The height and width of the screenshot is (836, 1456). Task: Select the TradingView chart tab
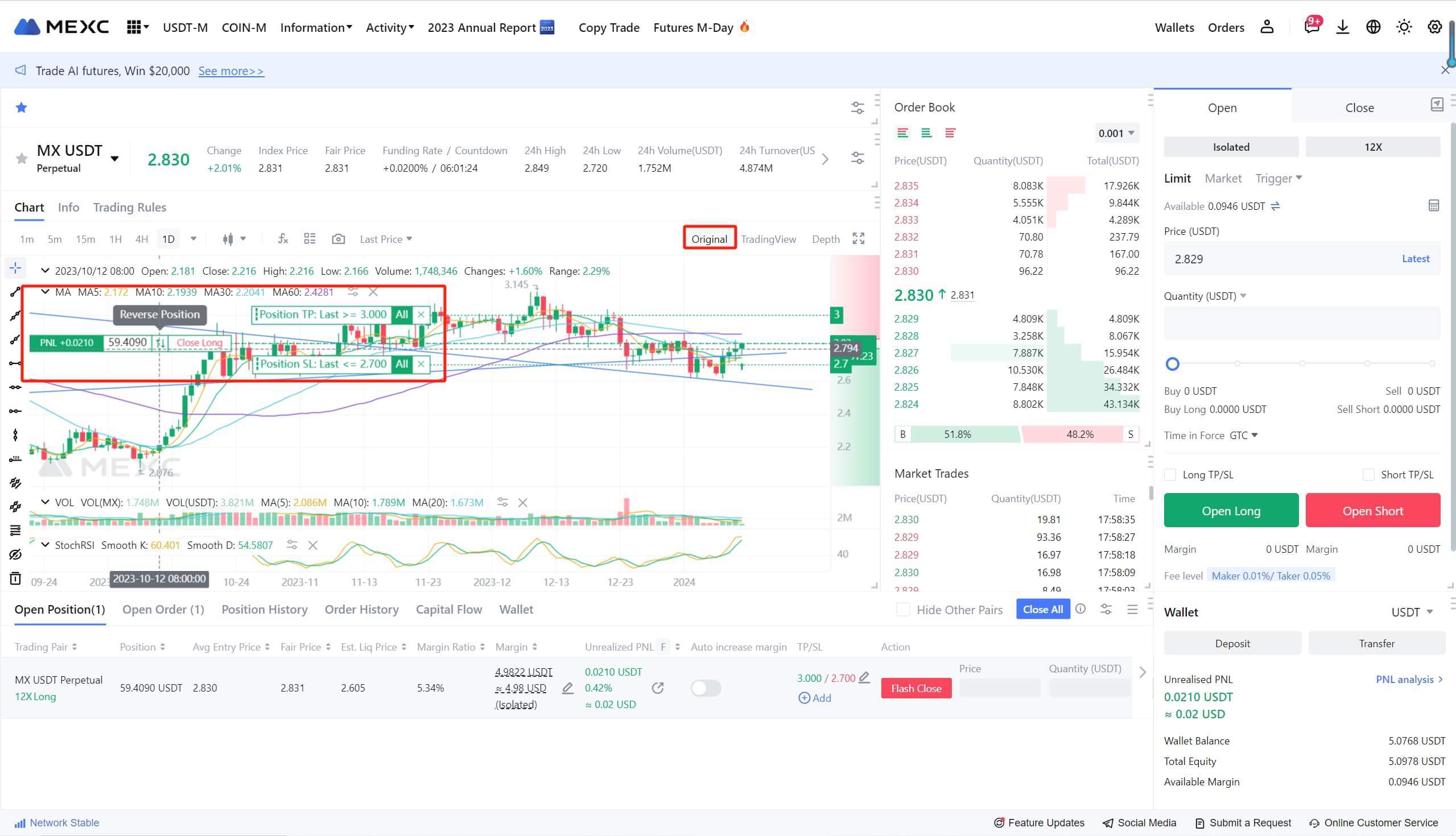768,239
